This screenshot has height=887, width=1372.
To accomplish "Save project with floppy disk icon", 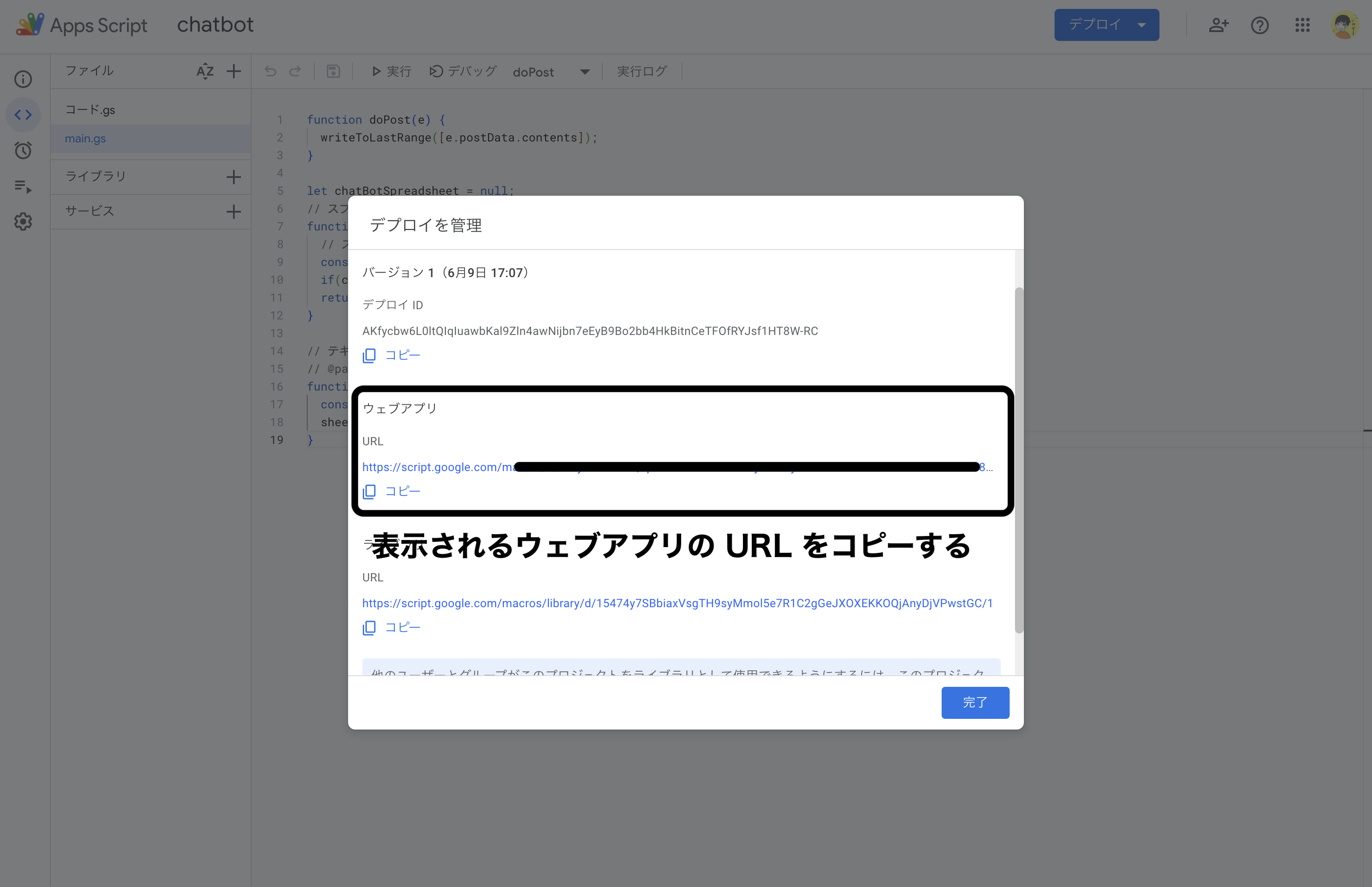I will (x=333, y=72).
